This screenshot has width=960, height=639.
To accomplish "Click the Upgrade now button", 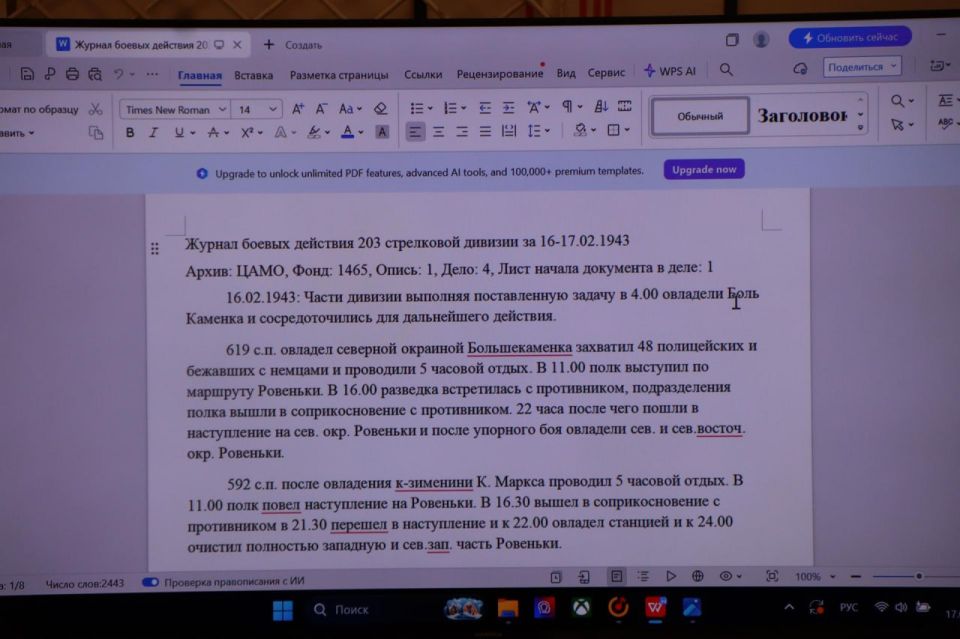I will 704,170.
